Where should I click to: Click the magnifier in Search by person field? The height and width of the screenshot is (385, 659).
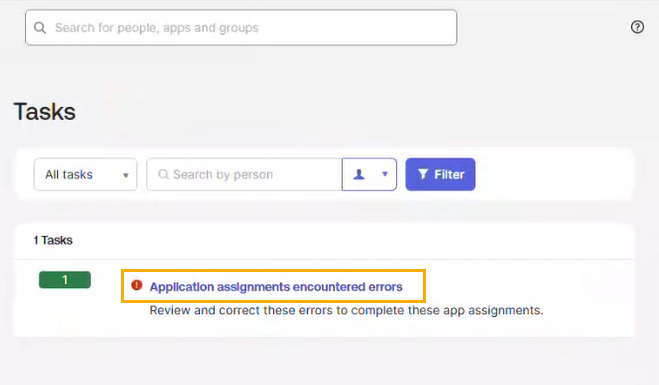[163, 174]
